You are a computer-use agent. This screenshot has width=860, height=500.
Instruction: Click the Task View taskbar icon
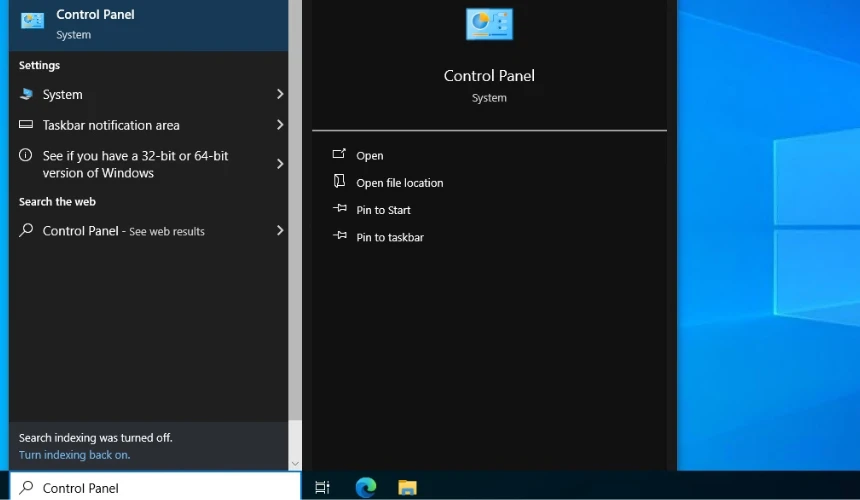pyautogui.click(x=322, y=487)
